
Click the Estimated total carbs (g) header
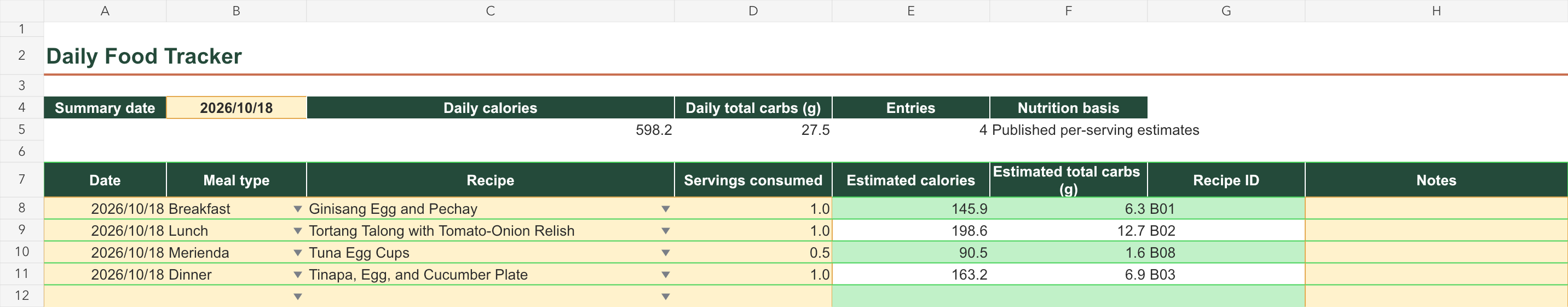pyautogui.click(x=1068, y=180)
